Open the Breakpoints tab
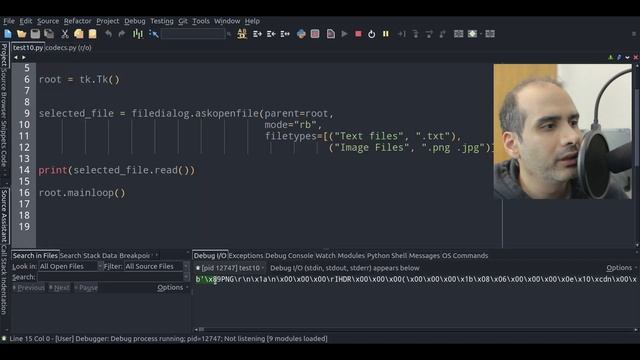The height and width of the screenshot is (360, 640). point(135,256)
